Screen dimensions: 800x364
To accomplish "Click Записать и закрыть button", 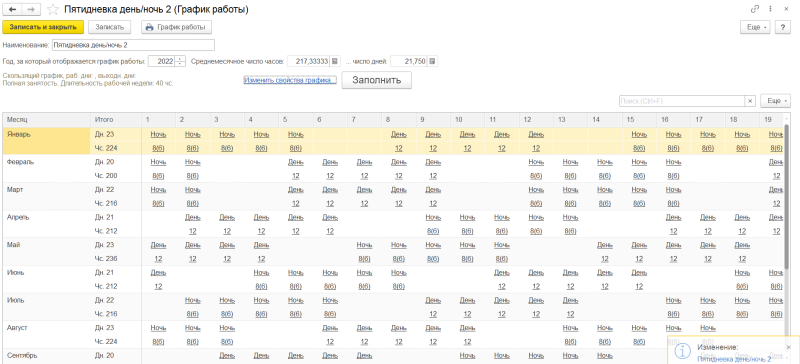I will pos(43,27).
